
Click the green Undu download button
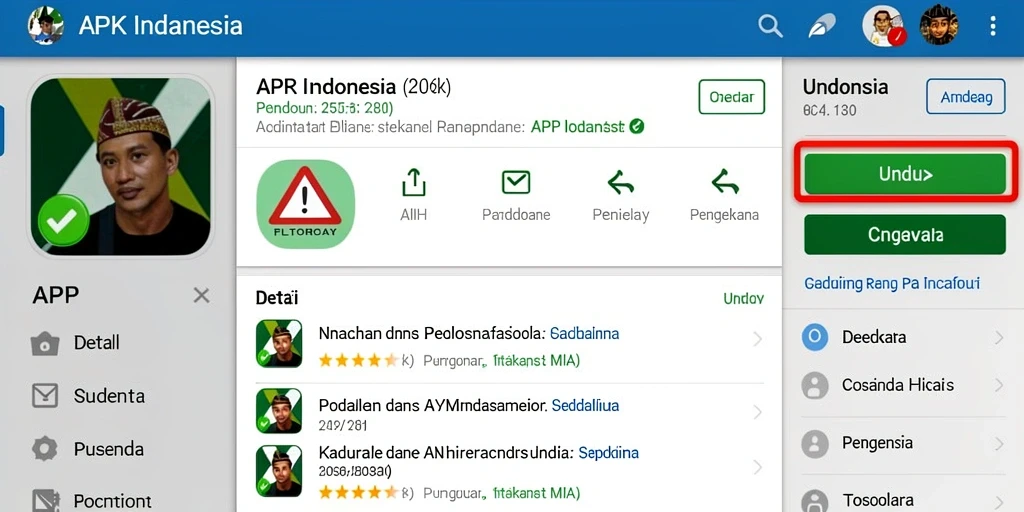click(904, 174)
